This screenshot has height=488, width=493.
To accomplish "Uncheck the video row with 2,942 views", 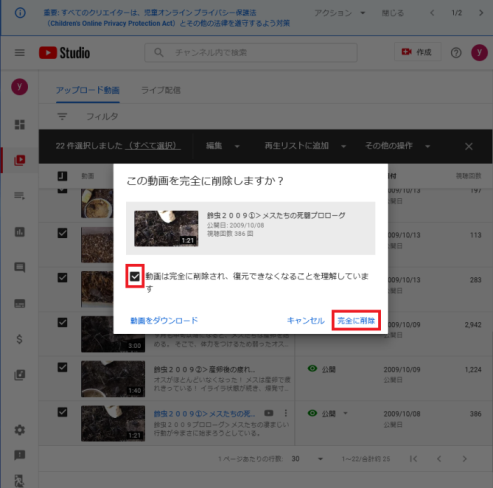I will click(x=62, y=322).
